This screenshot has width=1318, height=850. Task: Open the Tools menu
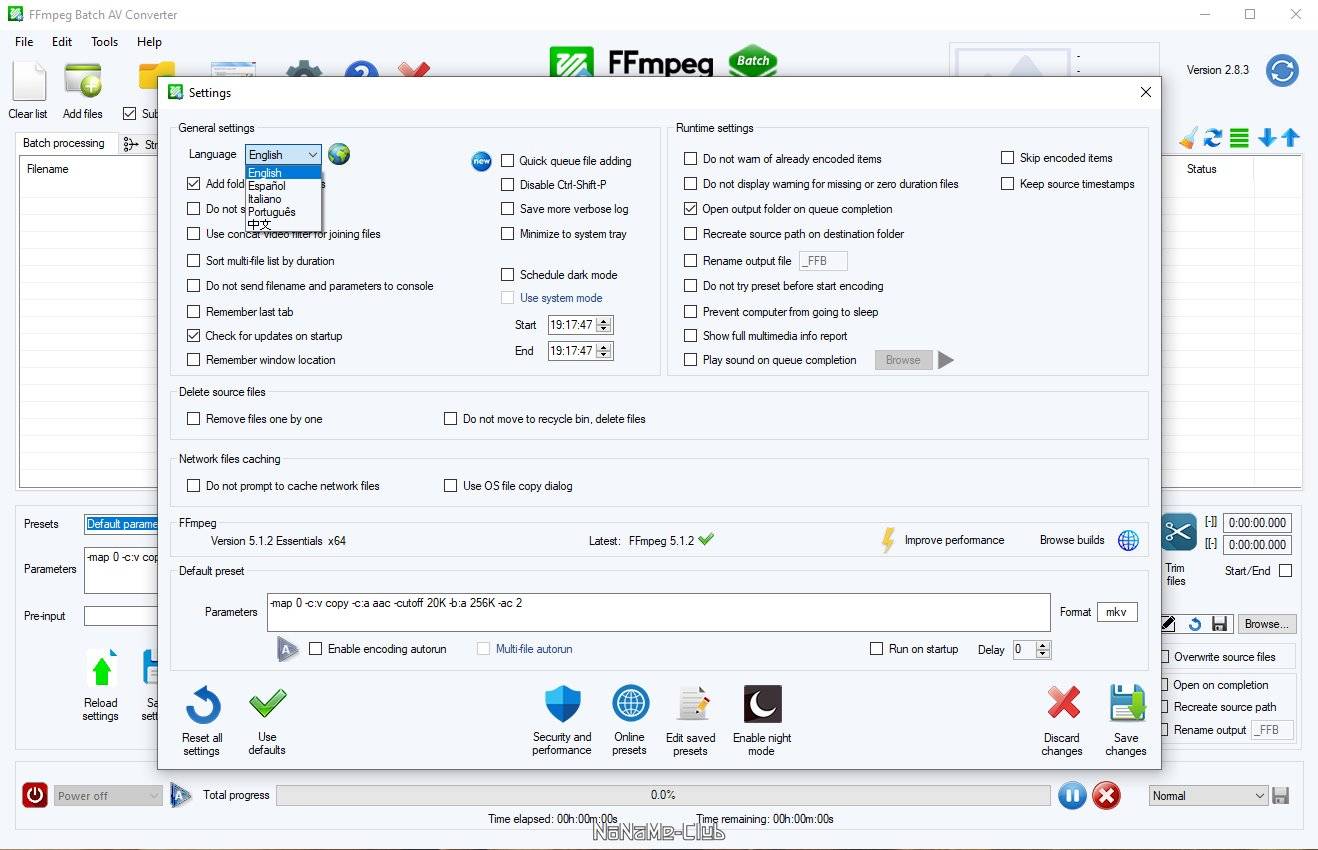pos(104,42)
